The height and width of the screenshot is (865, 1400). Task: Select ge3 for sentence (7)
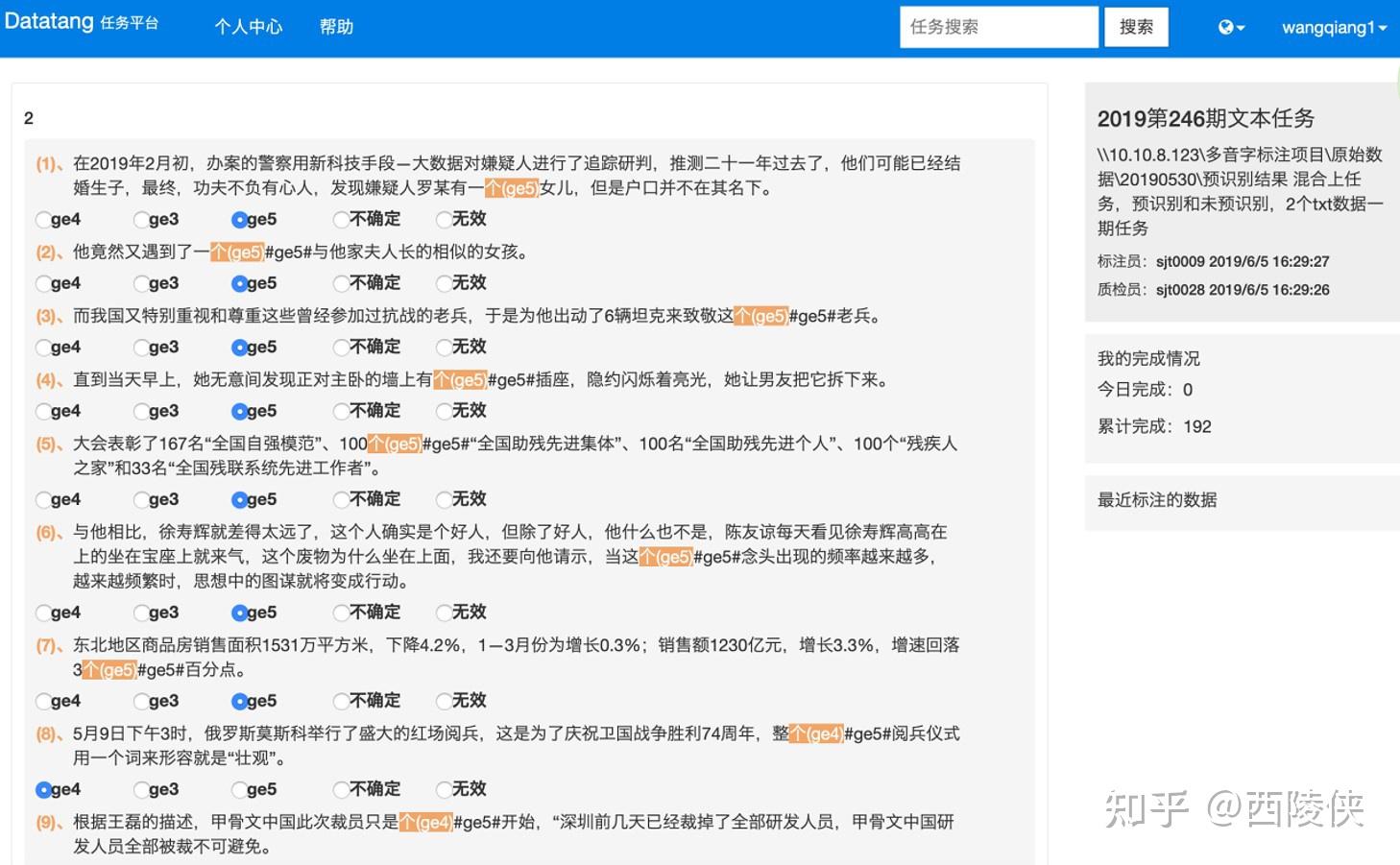pos(141,701)
